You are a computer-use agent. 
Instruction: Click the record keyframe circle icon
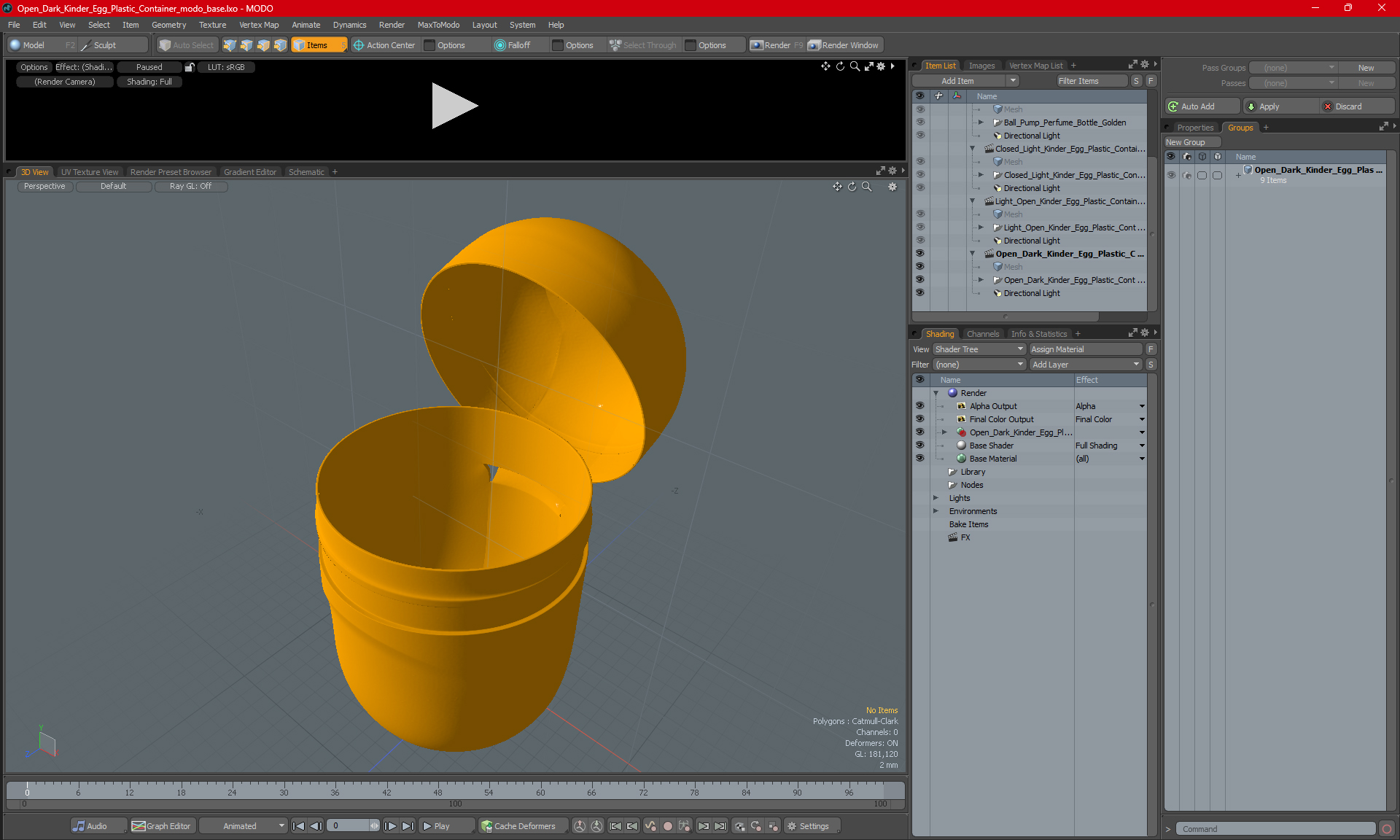[667, 826]
